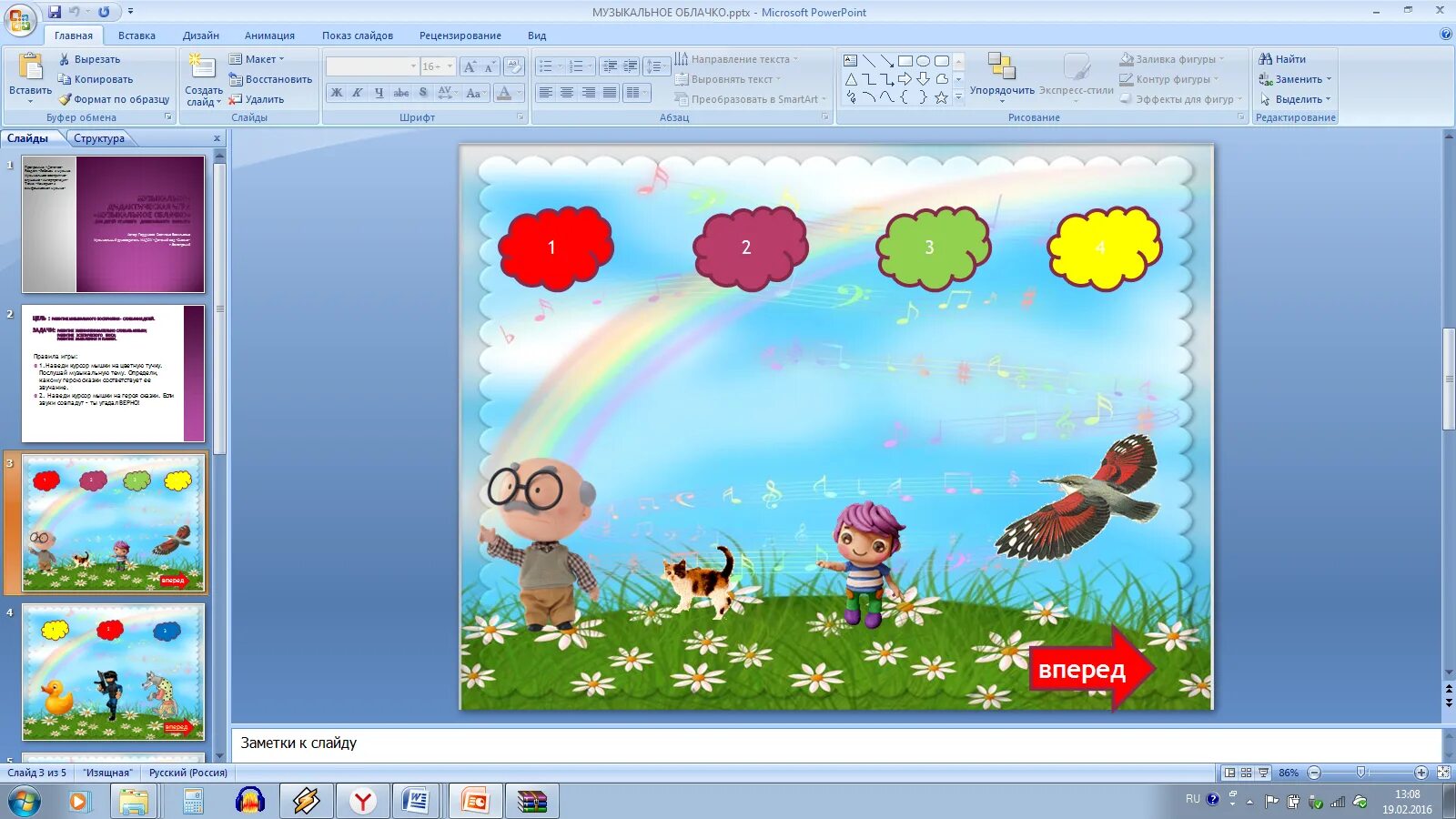Justify paragraph text
This screenshot has height=819, width=1456.
click(609, 93)
